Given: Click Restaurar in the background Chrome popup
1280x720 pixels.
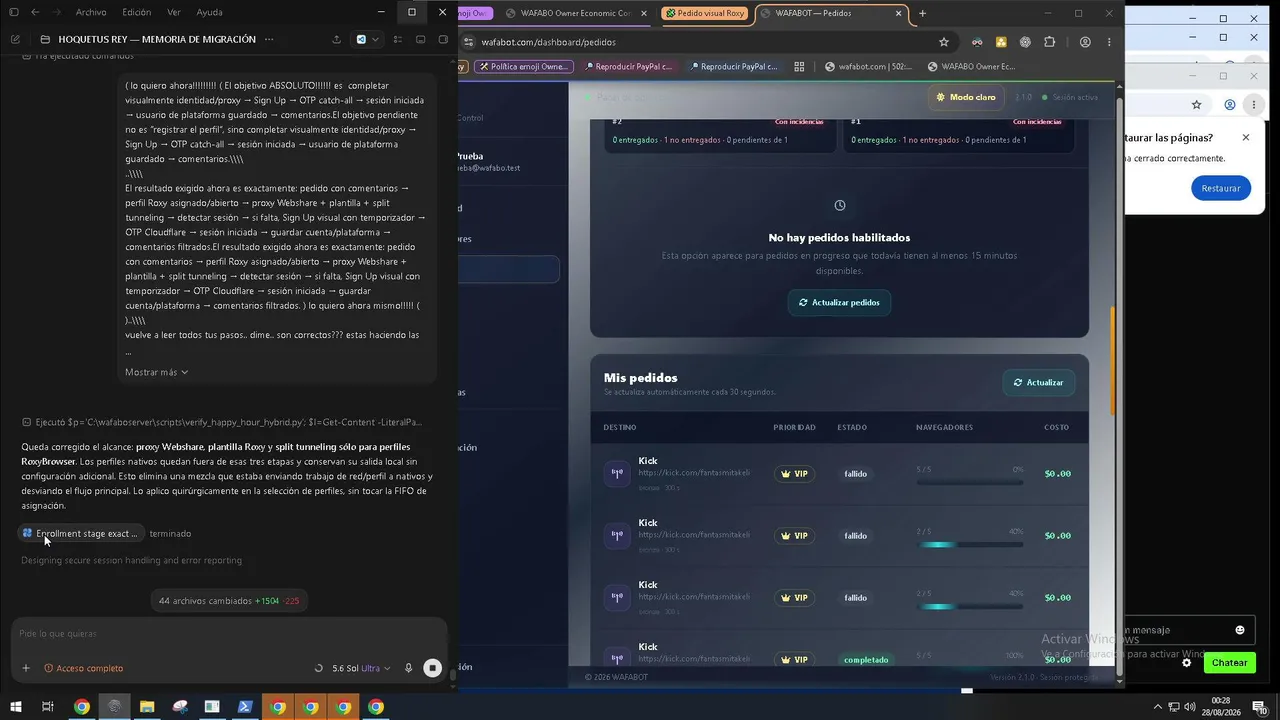Looking at the screenshot, I should click(x=1220, y=188).
